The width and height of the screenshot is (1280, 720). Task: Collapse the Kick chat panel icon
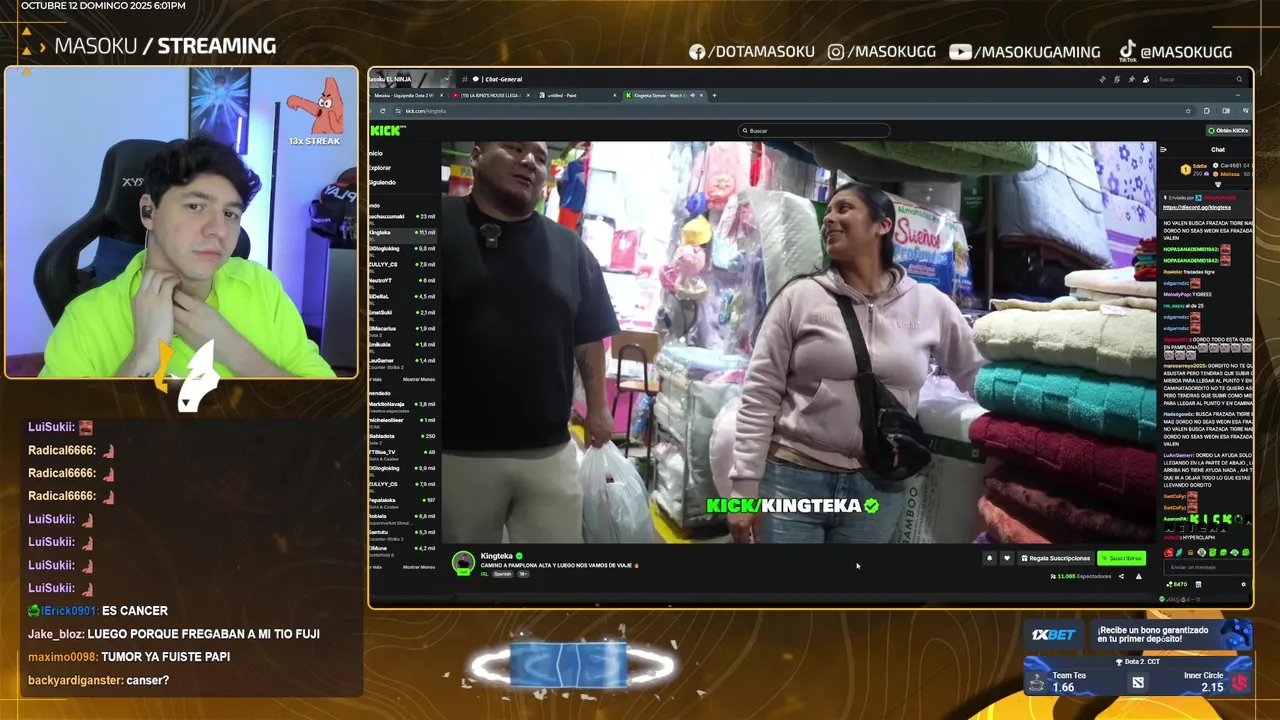click(x=1163, y=149)
